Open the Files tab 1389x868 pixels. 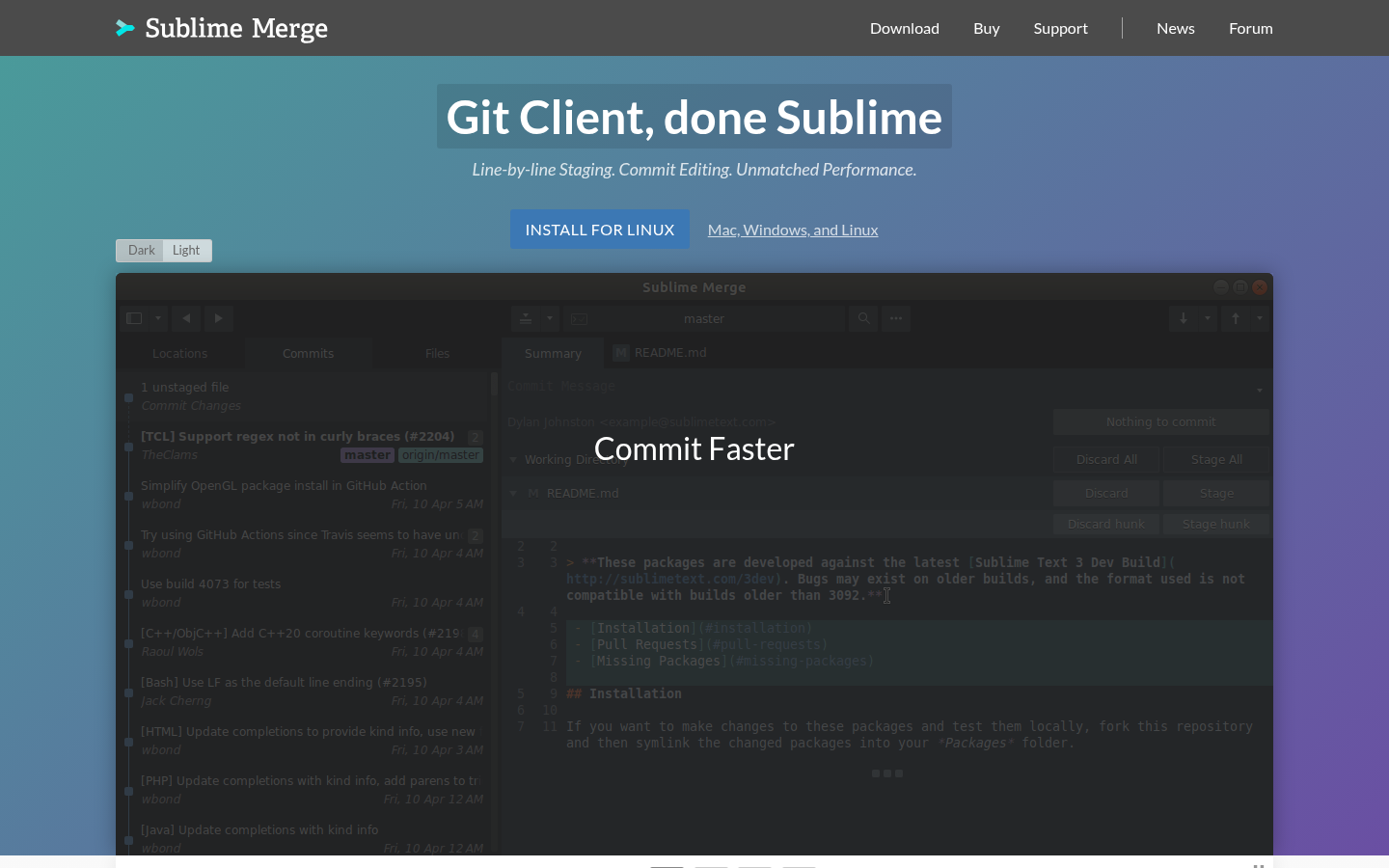437,354
